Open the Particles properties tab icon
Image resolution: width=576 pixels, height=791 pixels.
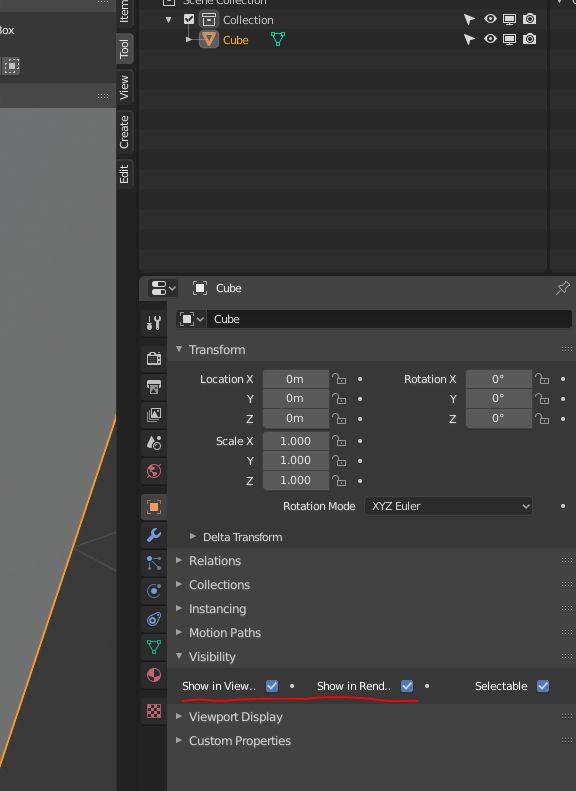(x=154, y=562)
